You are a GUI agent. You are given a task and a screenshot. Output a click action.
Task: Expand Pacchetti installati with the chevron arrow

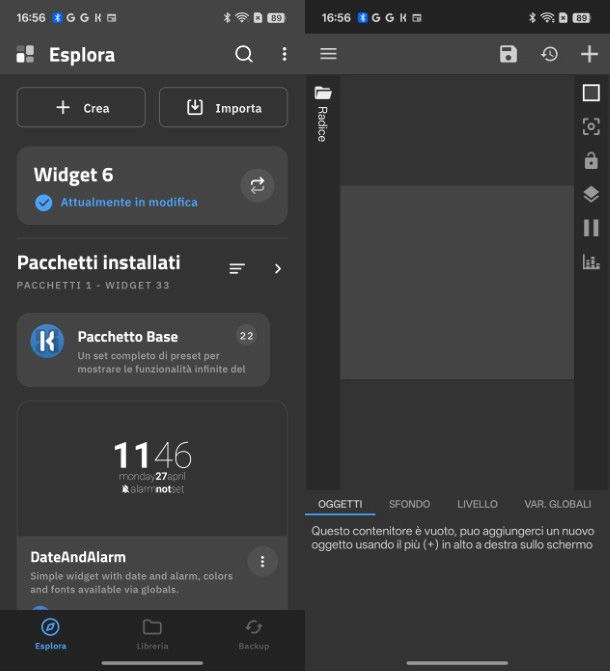click(x=277, y=268)
